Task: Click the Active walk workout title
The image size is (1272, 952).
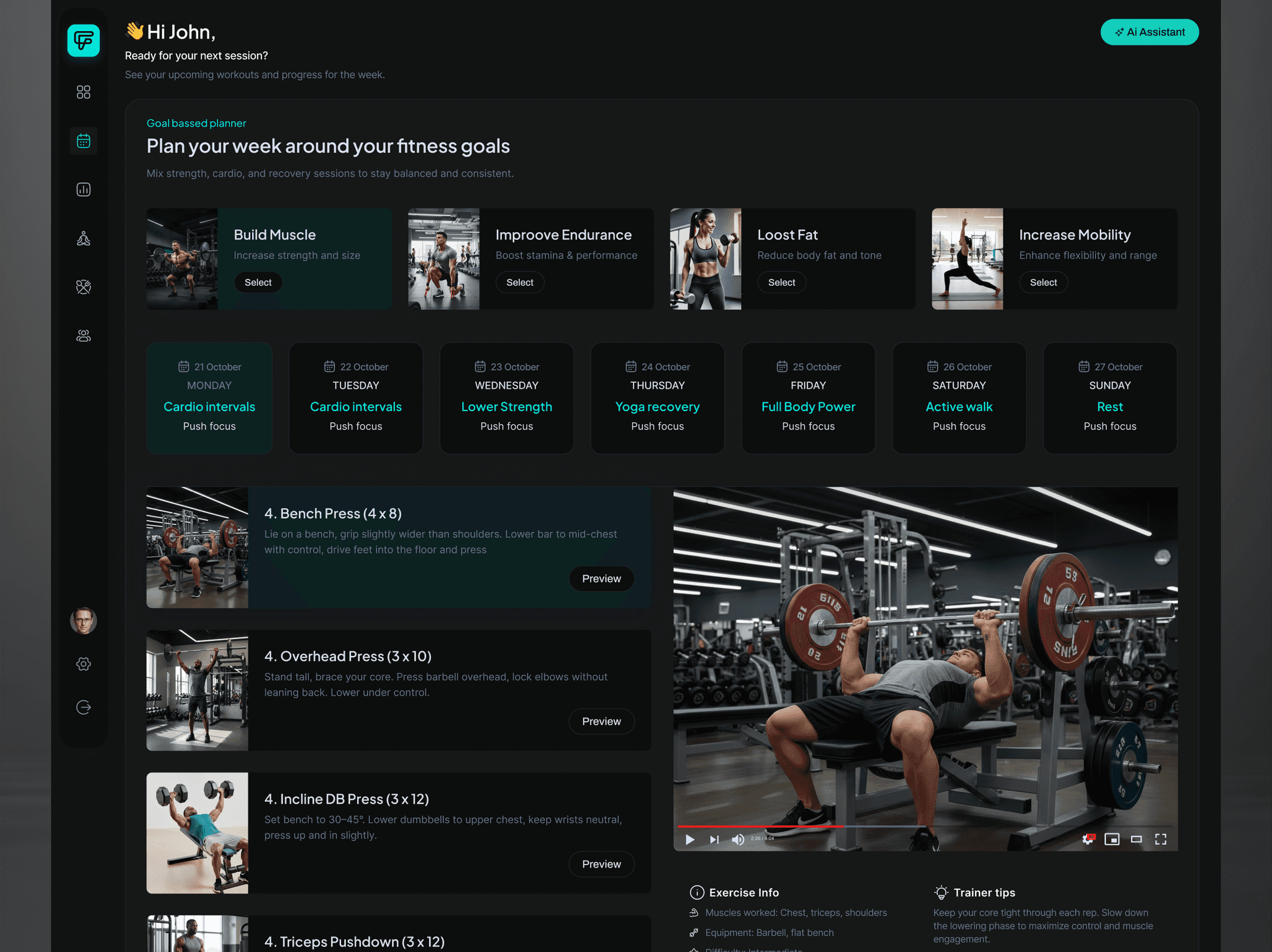Action: (x=959, y=407)
